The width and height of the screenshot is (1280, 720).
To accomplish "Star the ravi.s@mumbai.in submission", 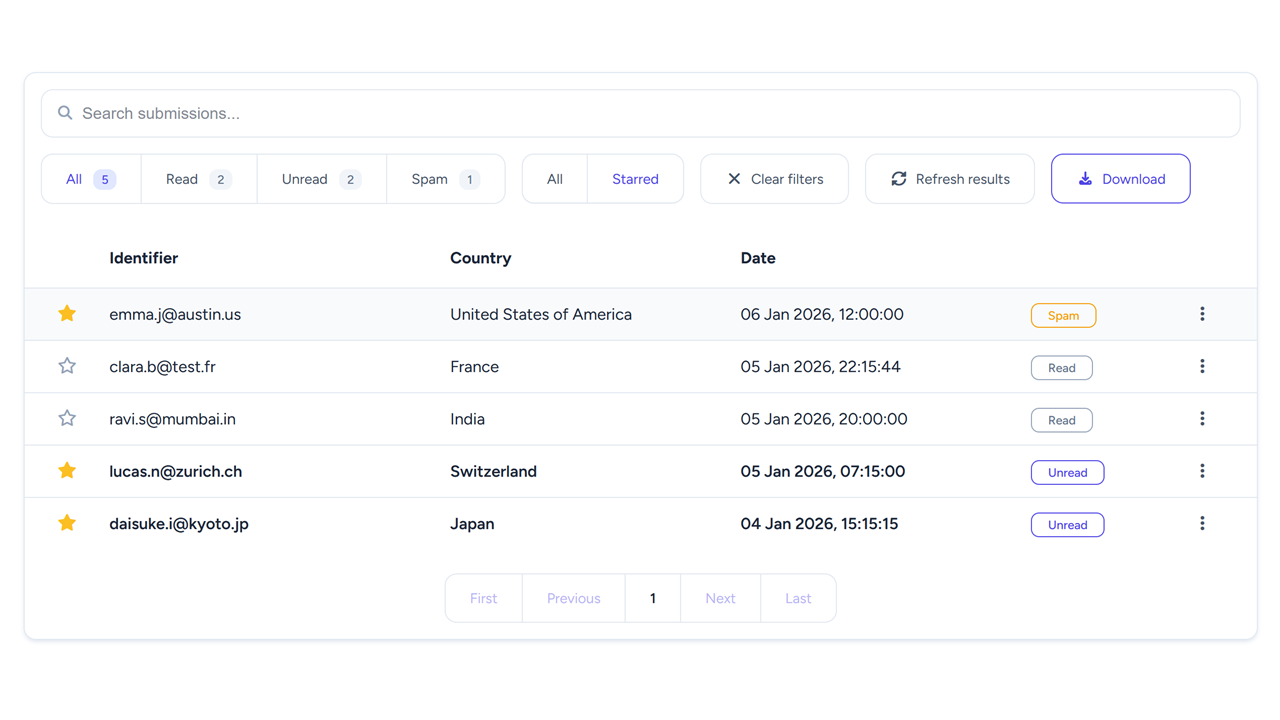I will [67, 419].
